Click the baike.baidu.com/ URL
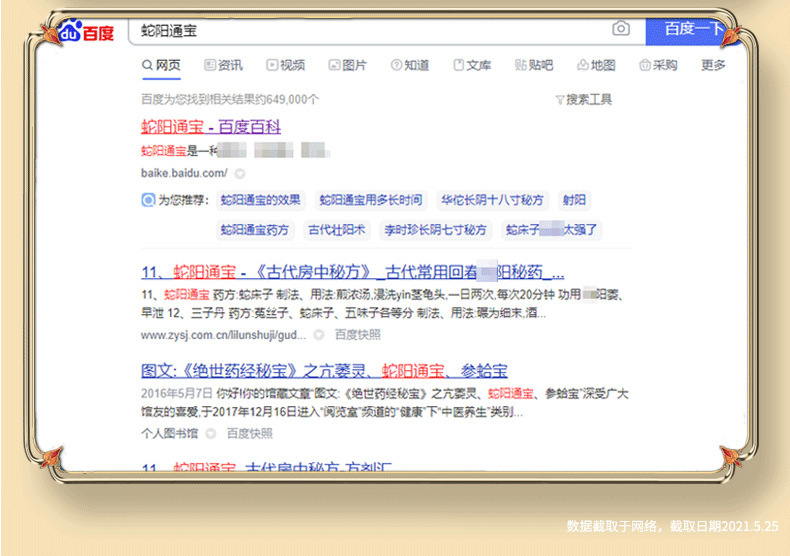 click(x=184, y=173)
